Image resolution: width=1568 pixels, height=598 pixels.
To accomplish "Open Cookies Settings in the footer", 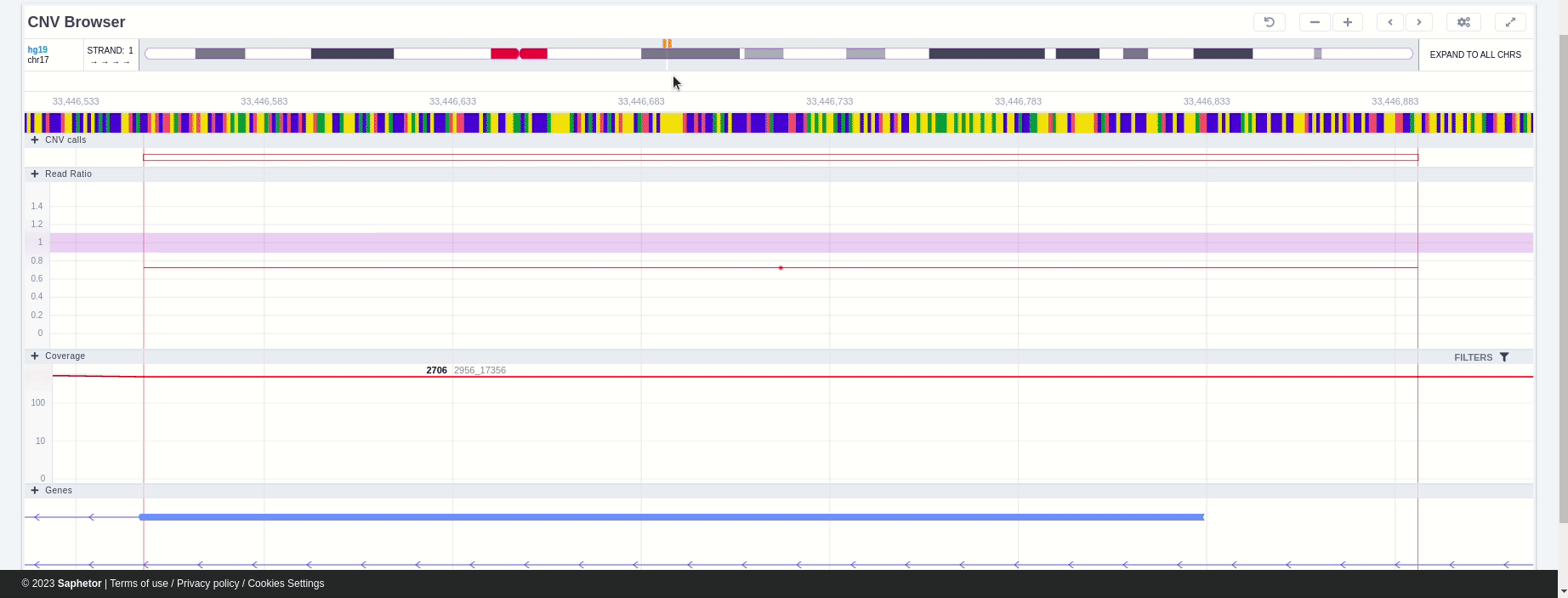I will (286, 584).
